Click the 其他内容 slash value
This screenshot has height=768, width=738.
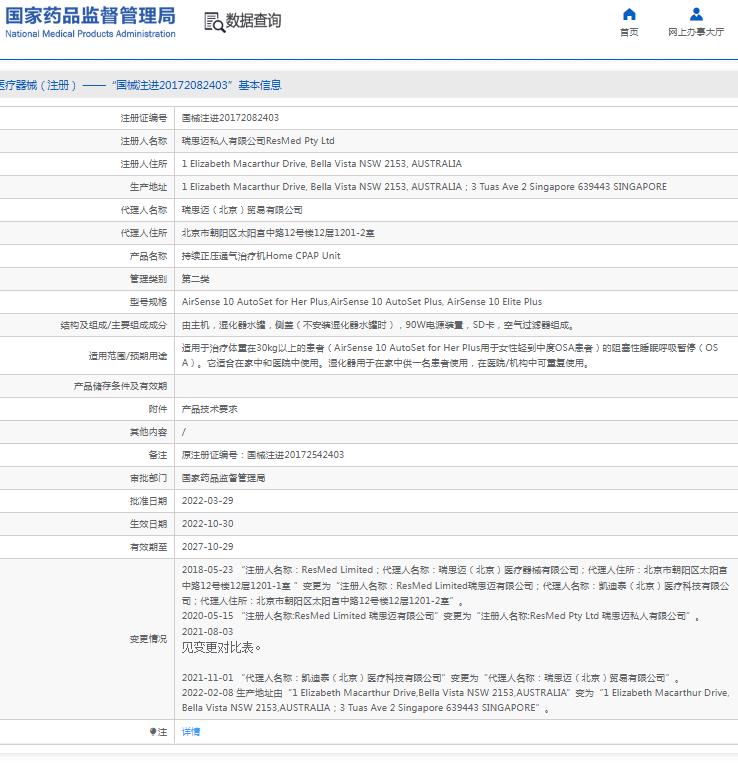[184, 432]
